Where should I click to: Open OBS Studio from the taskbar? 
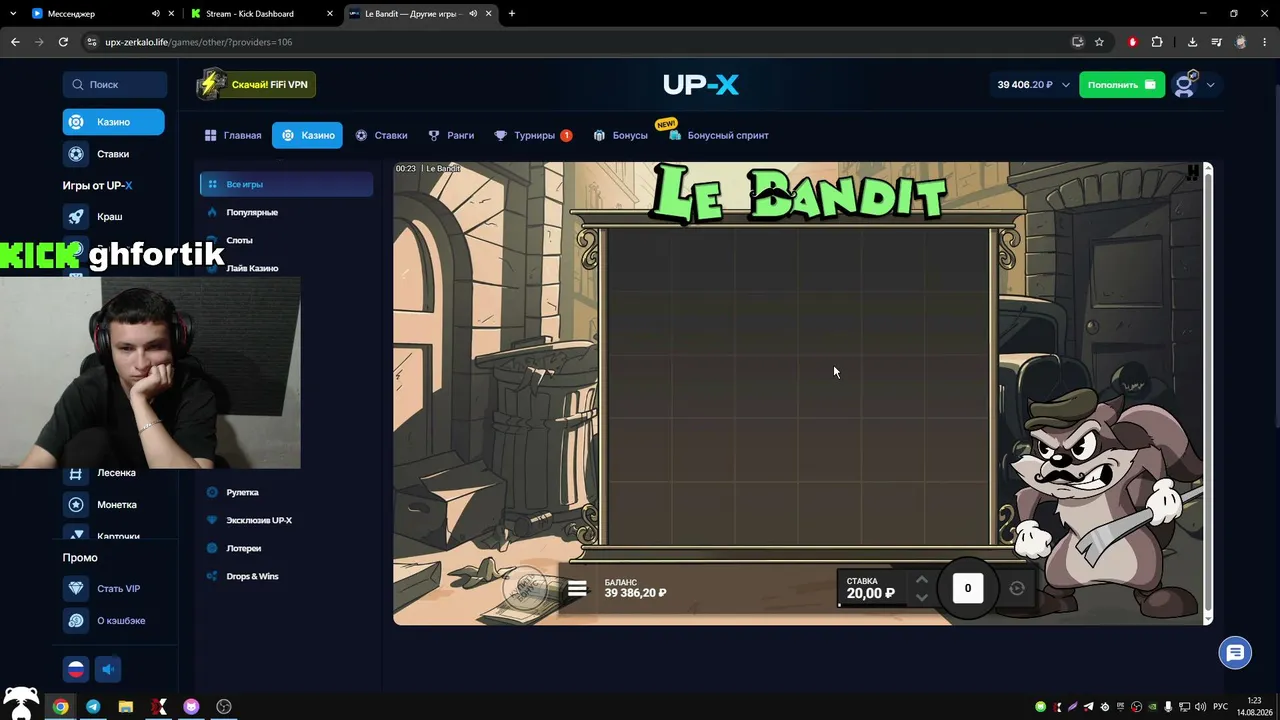(224, 706)
